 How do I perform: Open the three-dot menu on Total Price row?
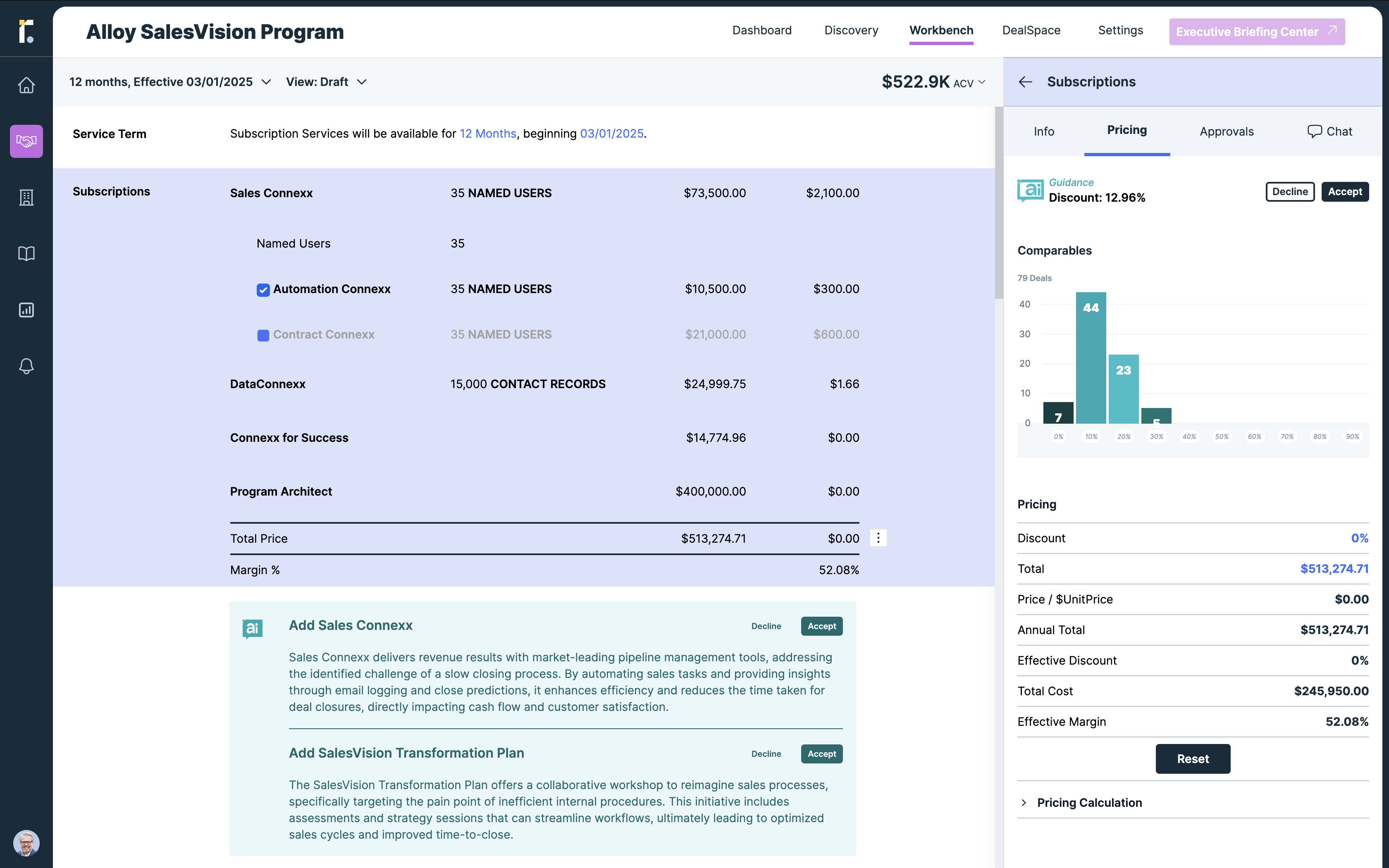click(878, 538)
